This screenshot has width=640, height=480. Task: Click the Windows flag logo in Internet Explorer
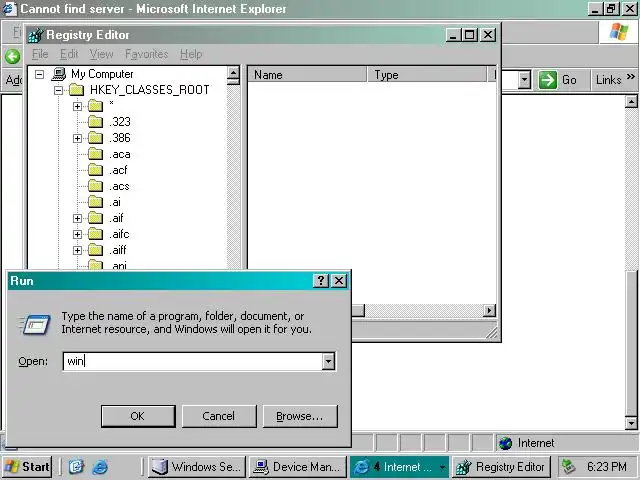click(x=619, y=32)
